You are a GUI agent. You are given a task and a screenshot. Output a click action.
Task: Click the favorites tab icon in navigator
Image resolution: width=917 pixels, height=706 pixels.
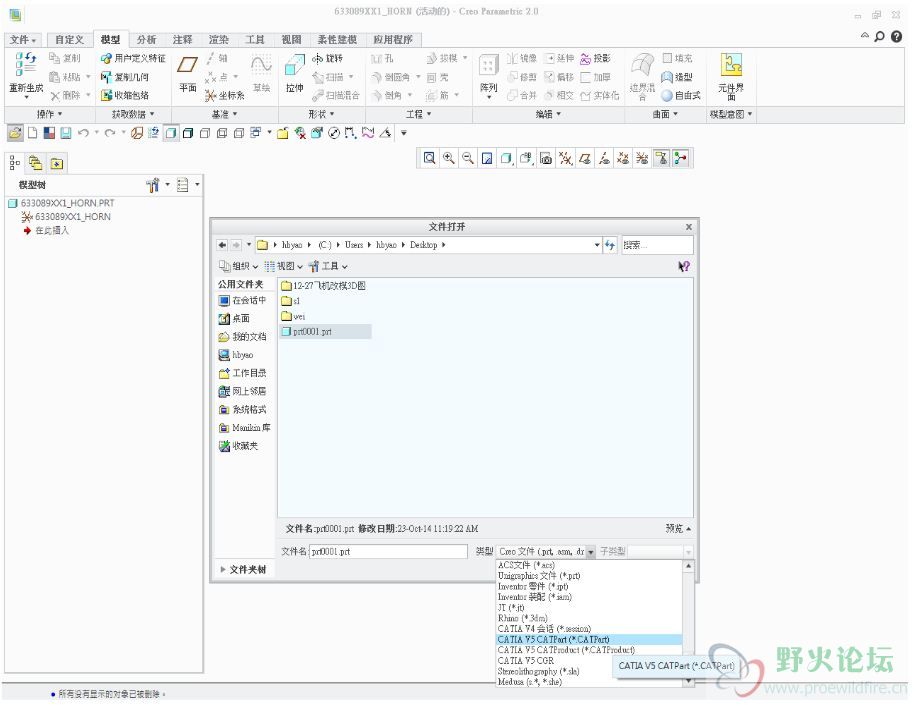click(x=57, y=163)
